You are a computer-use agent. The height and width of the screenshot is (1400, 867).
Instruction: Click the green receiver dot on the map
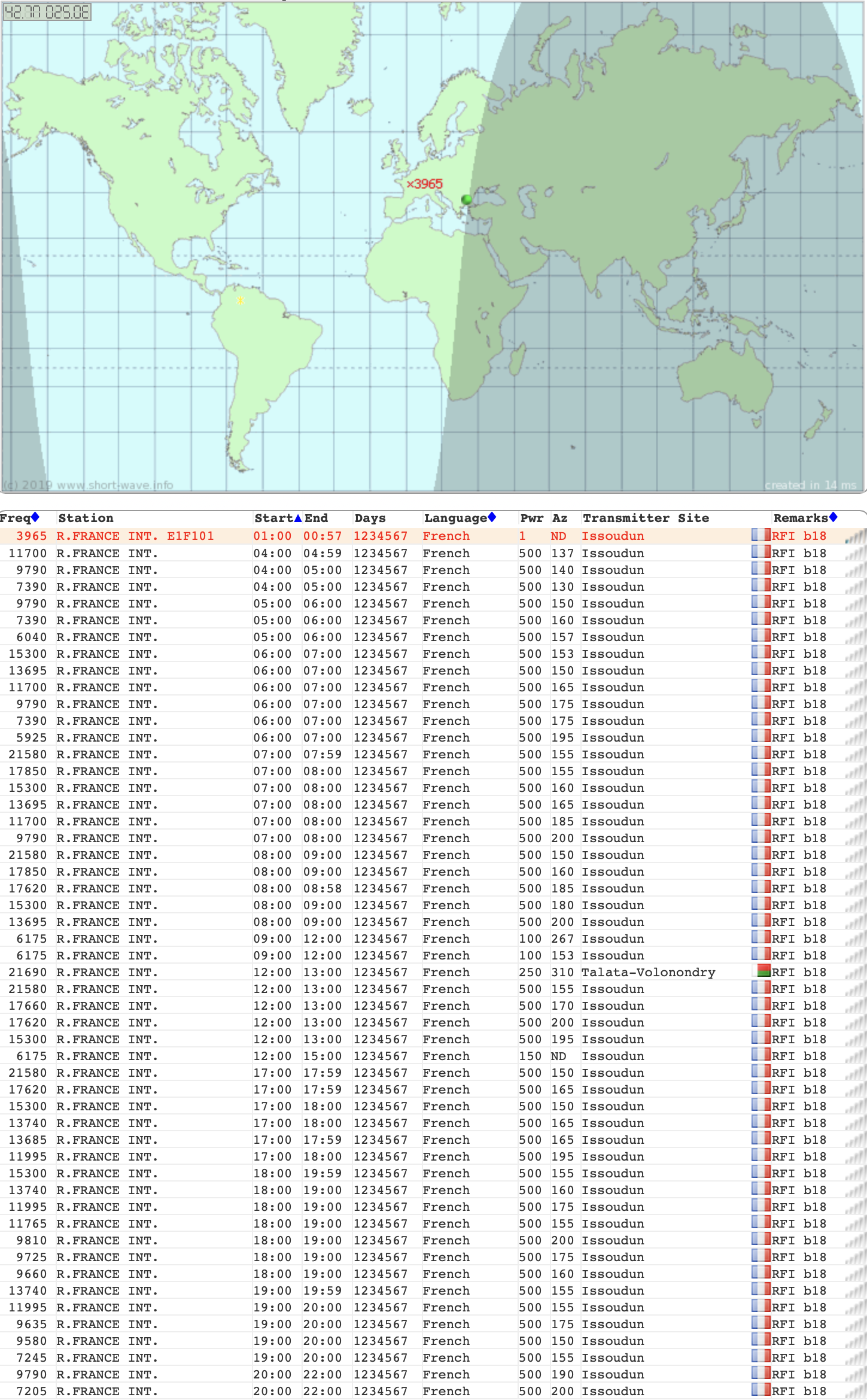pyautogui.click(x=467, y=199)
